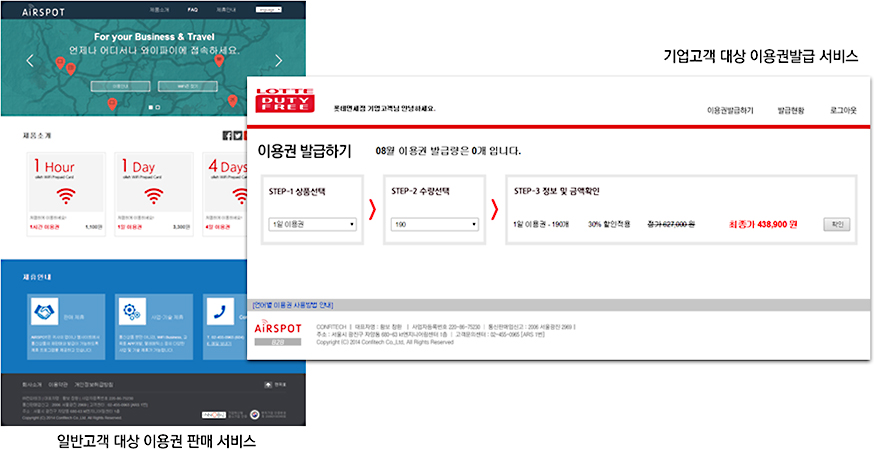Open the FAQ menu item
The image size is (875, 449).
tap(193, 10)
